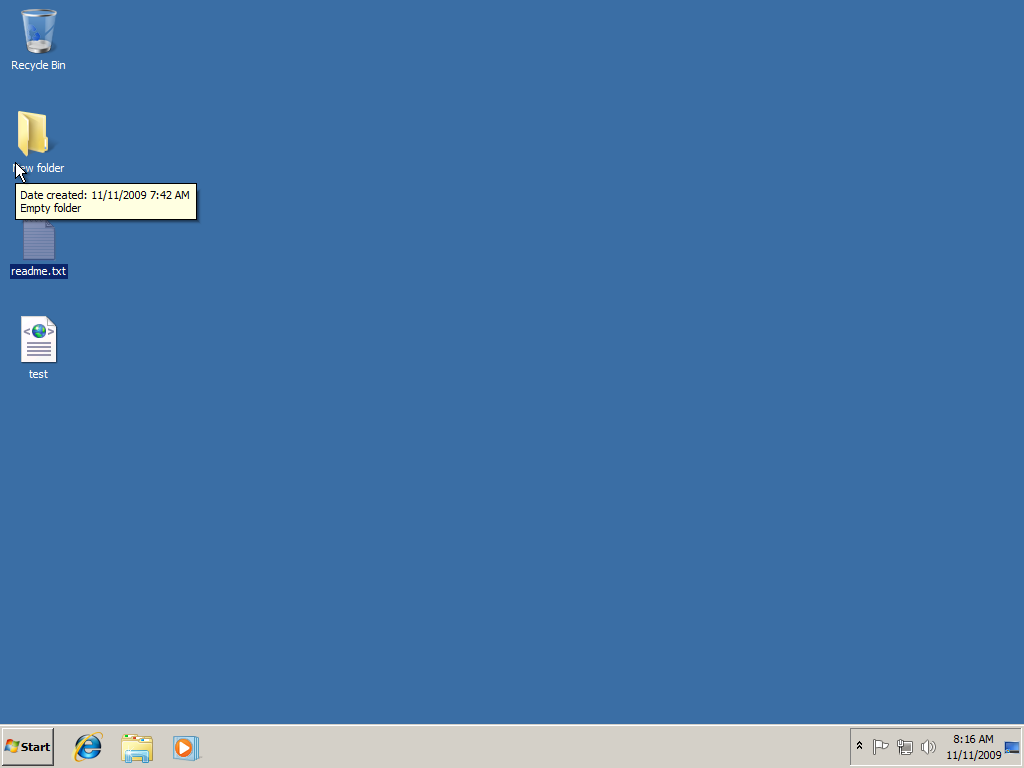Click the clock showing 8:16 AM
This screenshot has height=768, width=1024.
(973, 739)
